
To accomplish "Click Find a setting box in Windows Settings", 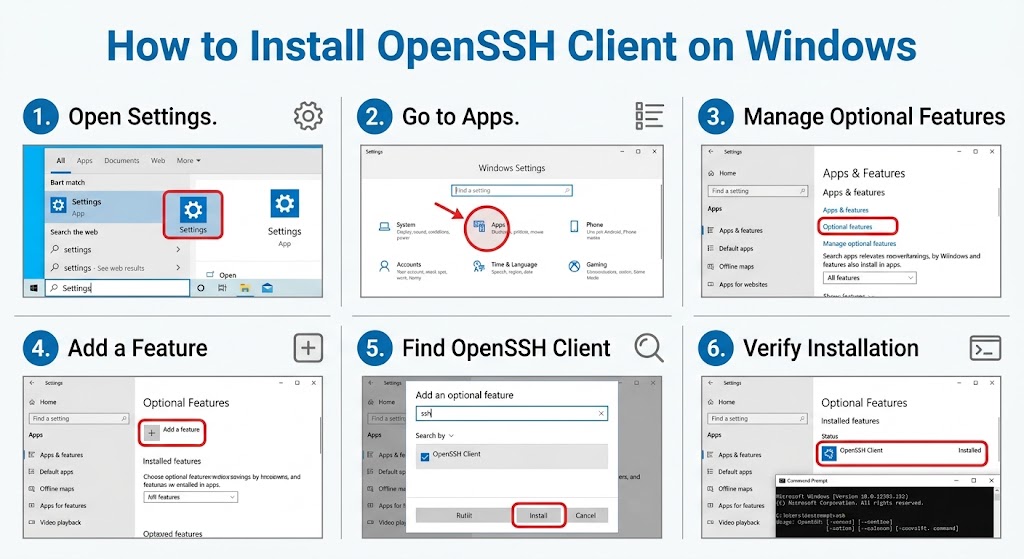I will [511, 191].
